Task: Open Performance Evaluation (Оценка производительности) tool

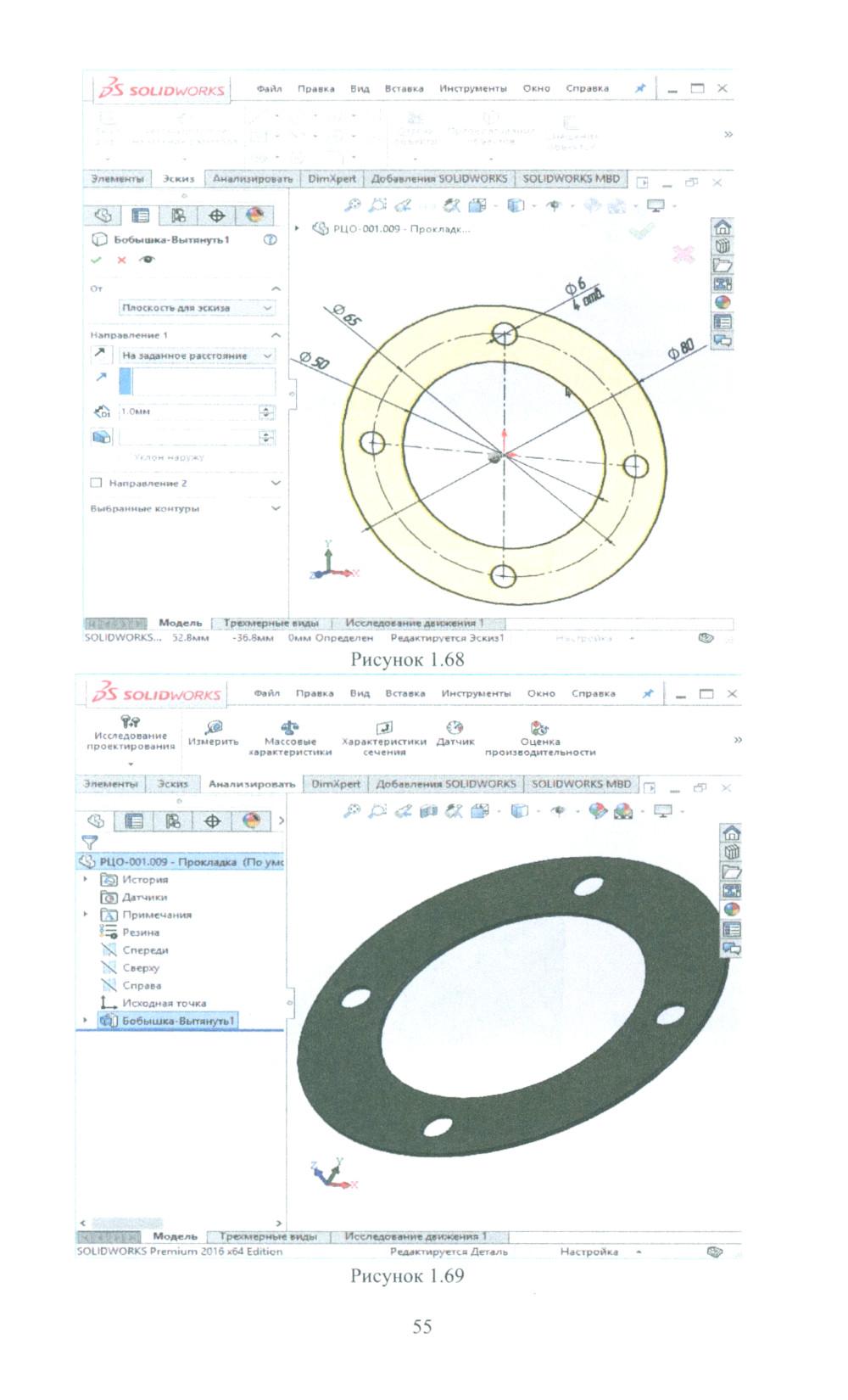Action: (539, 728)
